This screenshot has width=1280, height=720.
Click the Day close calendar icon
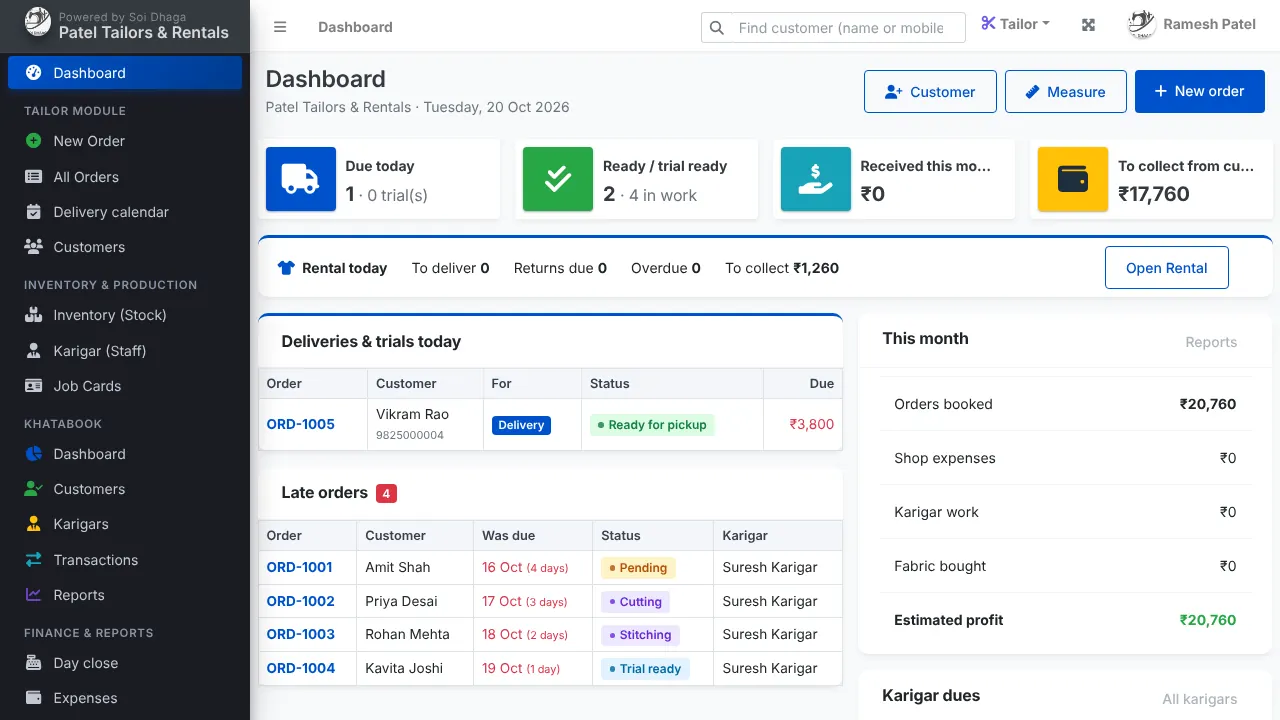33,663
